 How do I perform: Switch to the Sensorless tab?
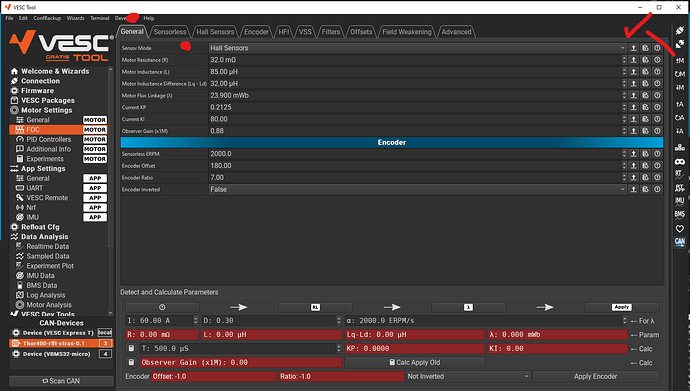[x=170, y=32]
